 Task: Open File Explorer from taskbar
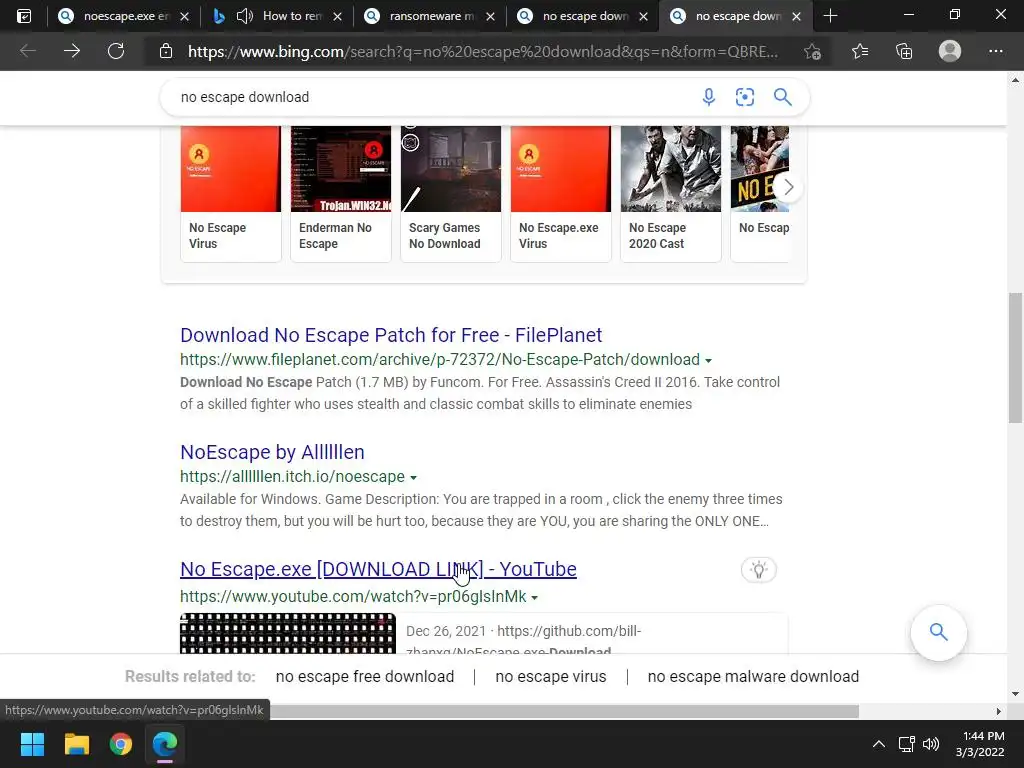click(76, 744)
